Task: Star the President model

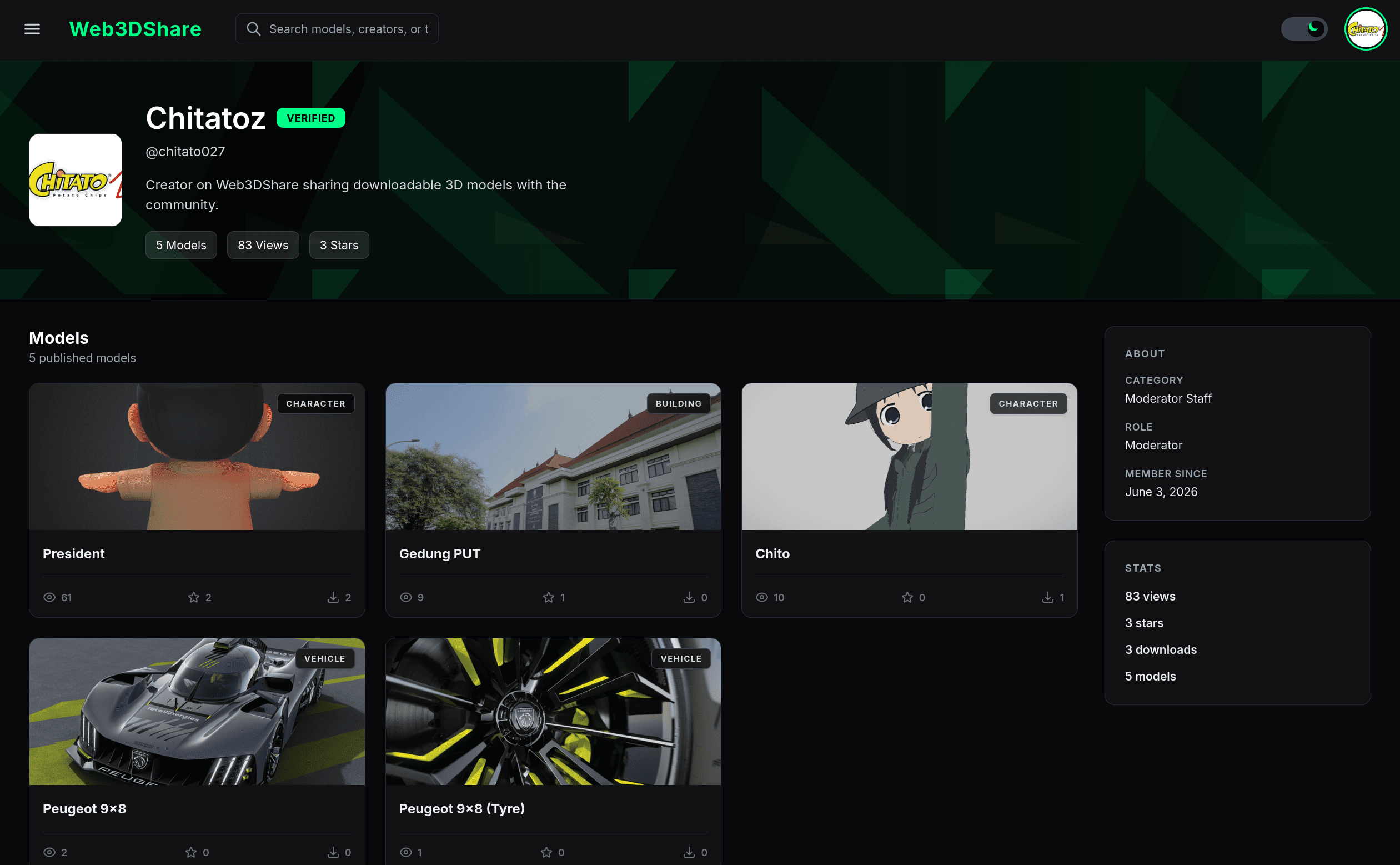Action: (194, 597)
